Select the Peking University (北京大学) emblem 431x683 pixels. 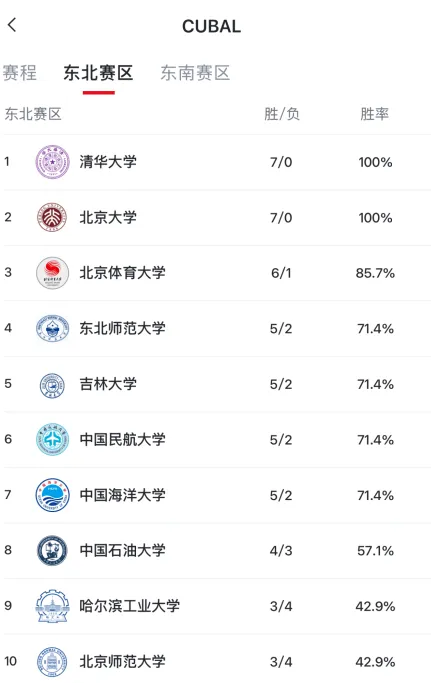[x=52, y=217]
